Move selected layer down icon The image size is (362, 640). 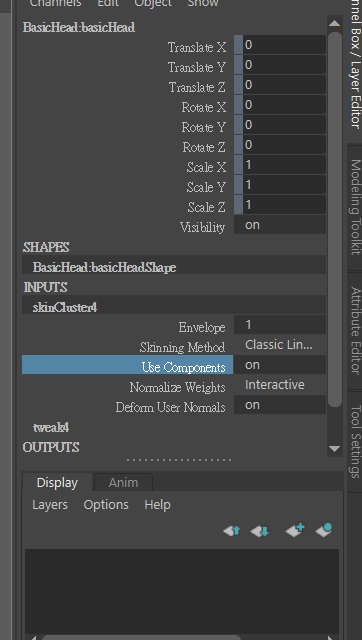[x=260, y=531]
